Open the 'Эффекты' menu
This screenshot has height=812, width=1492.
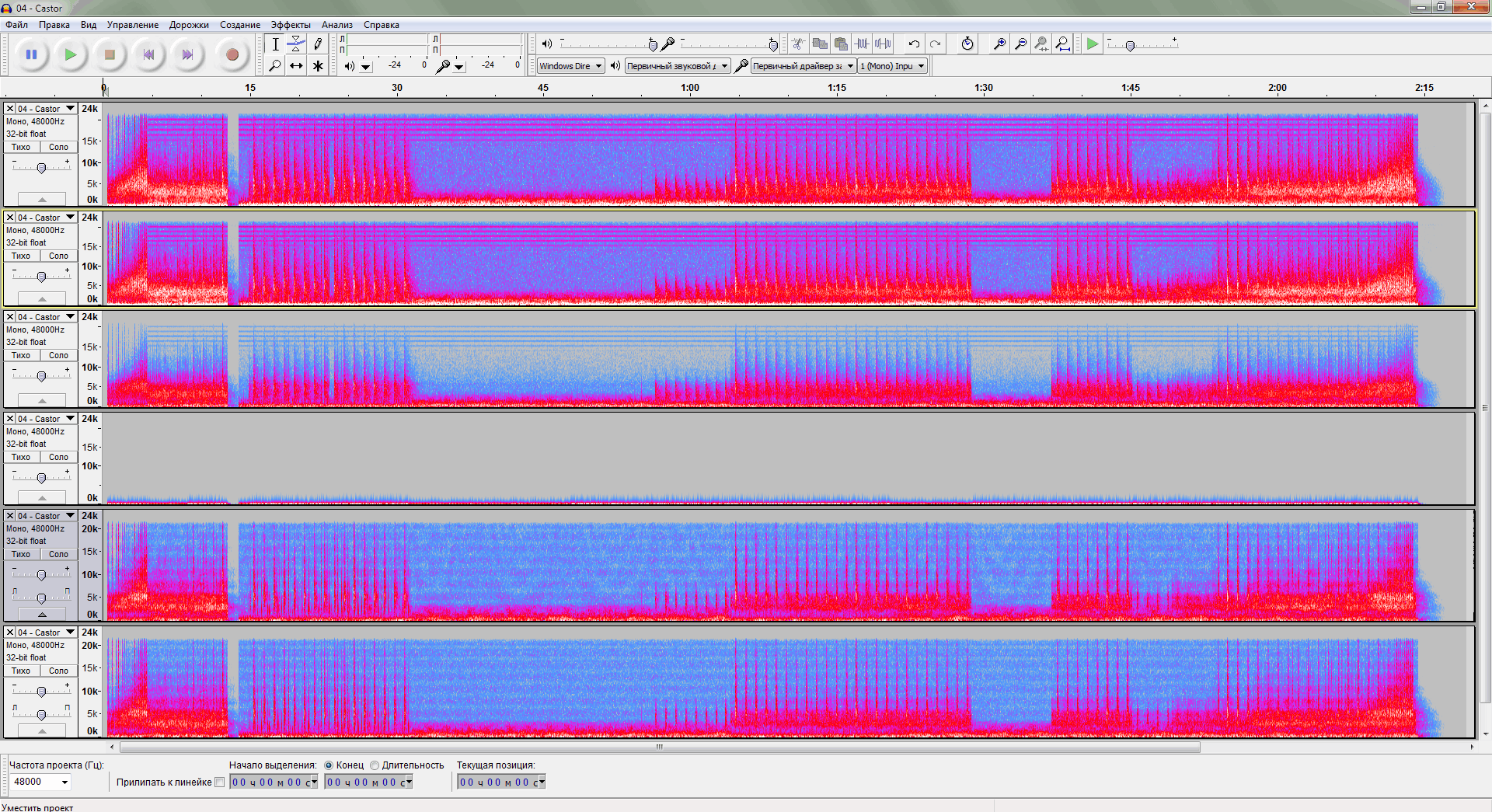pyautogui.click(x=291, y=25)
